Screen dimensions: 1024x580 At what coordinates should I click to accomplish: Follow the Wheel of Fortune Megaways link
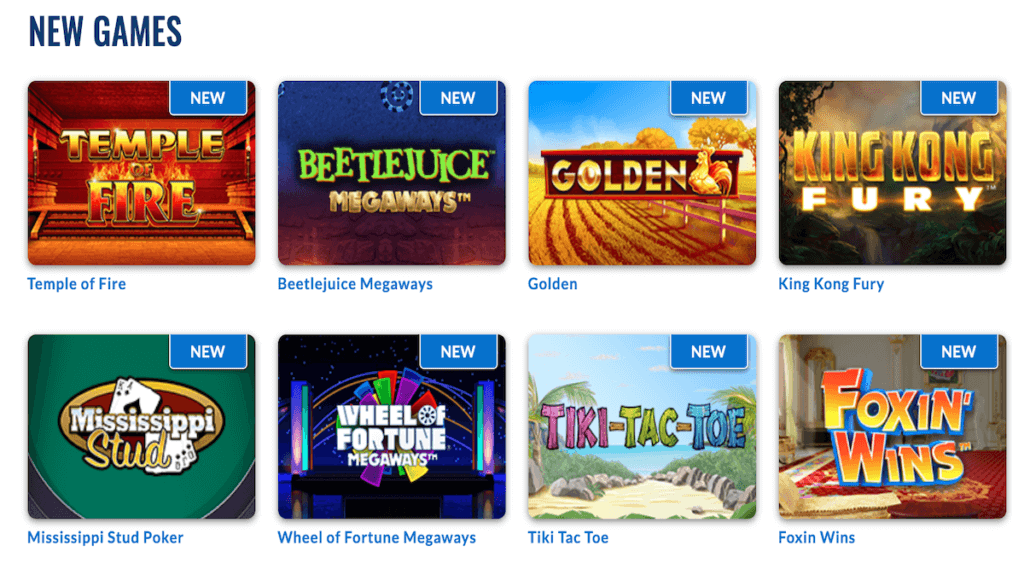[x=376, y=538]
